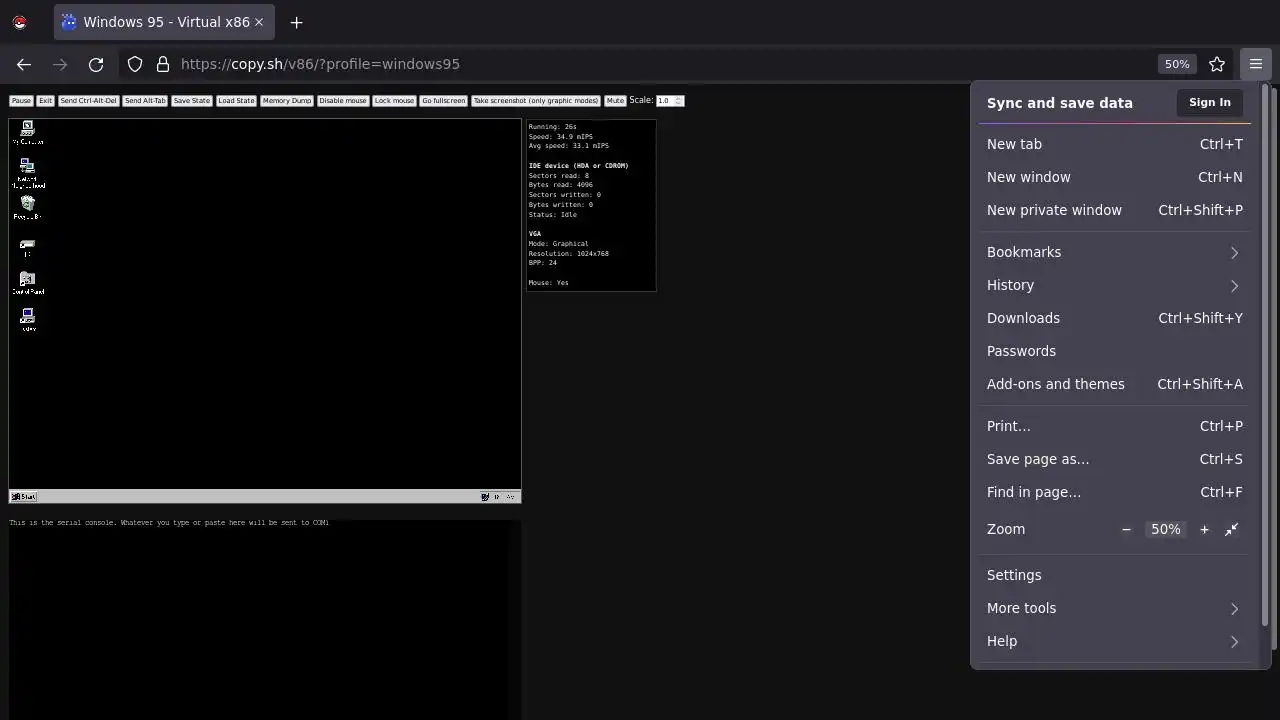Enter fullscreen via zoom row icon
The image size is (1280, 720).
coord(1232,529)
